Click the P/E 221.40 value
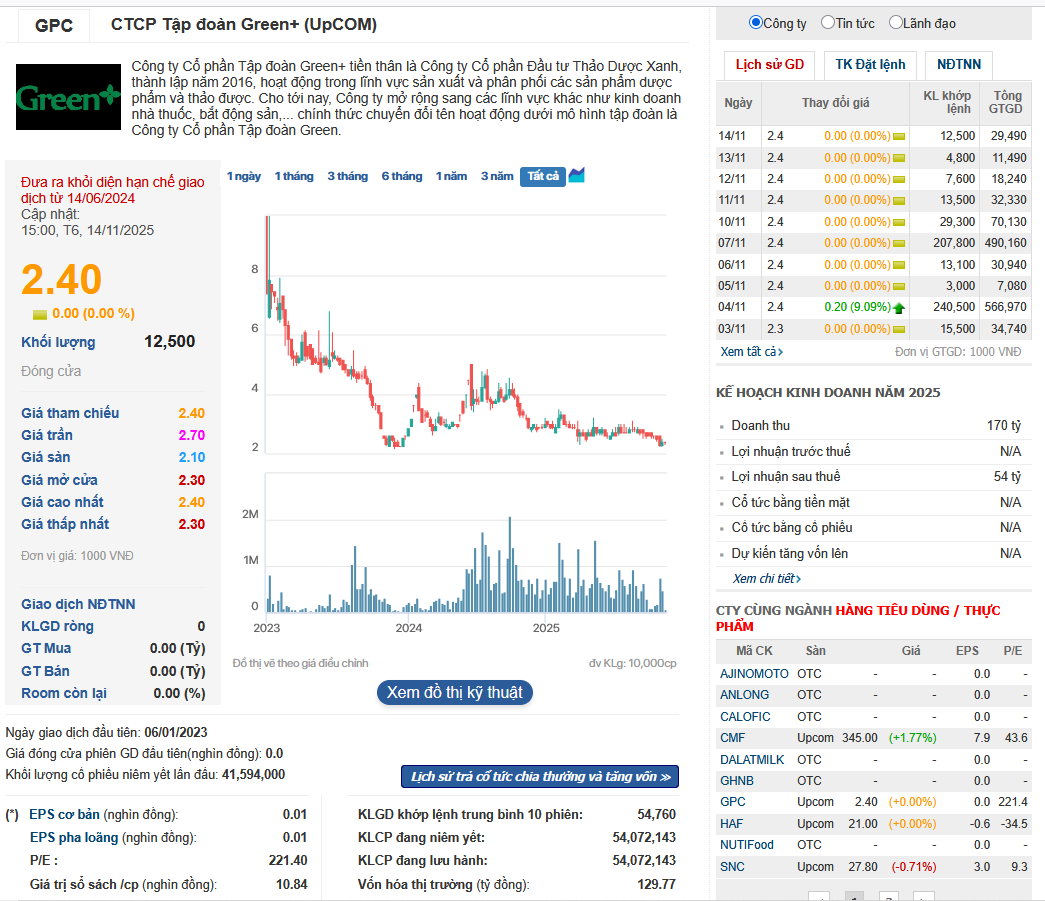 tap(288, 860)
